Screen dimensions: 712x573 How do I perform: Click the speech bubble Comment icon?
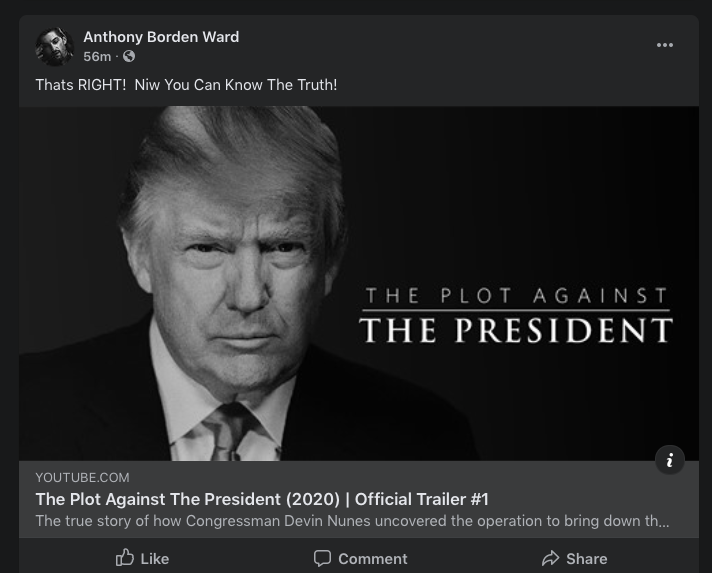coord(322,558)
